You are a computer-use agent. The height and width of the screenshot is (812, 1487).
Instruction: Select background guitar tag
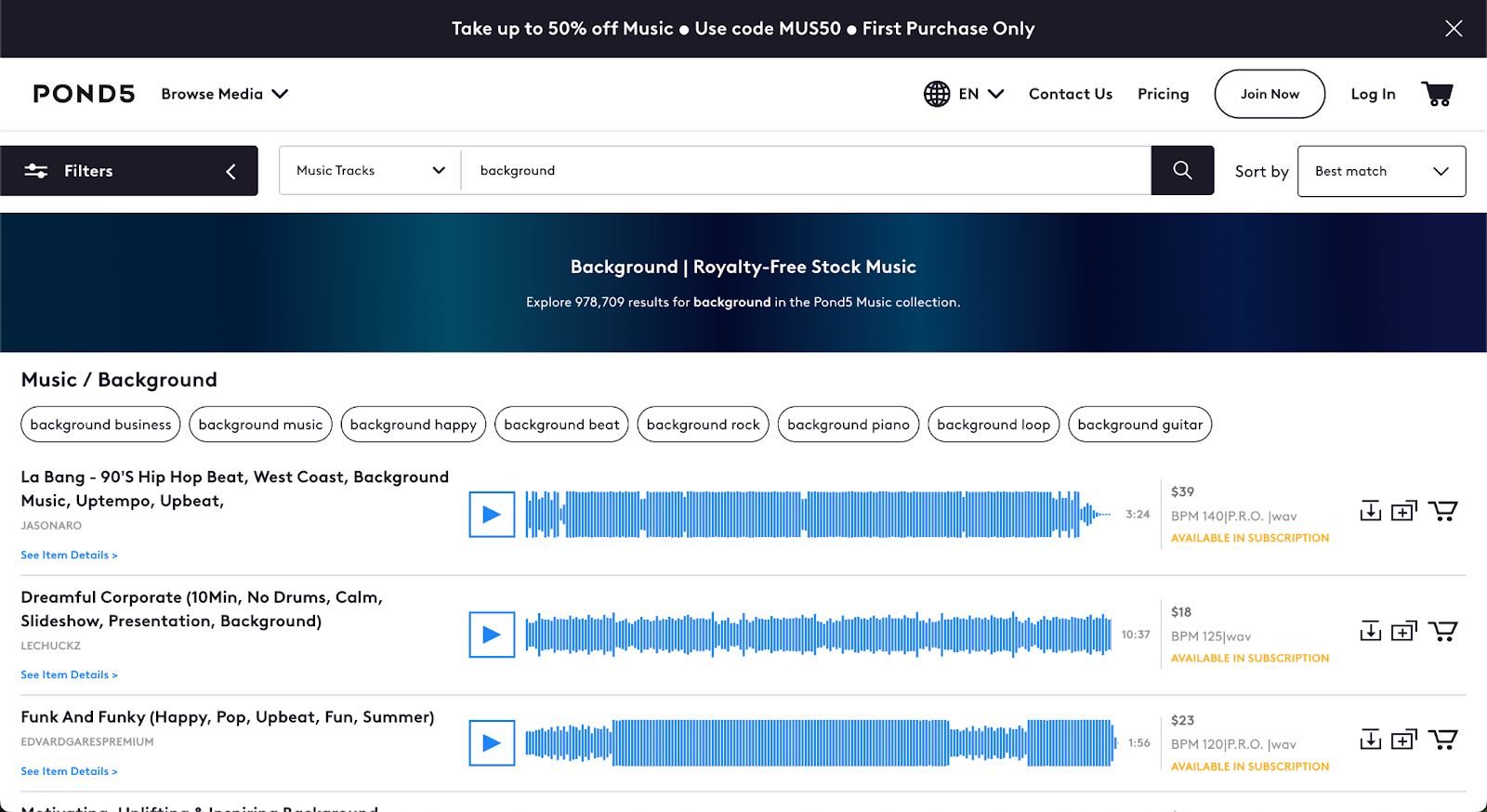(x=1140, y=425)
